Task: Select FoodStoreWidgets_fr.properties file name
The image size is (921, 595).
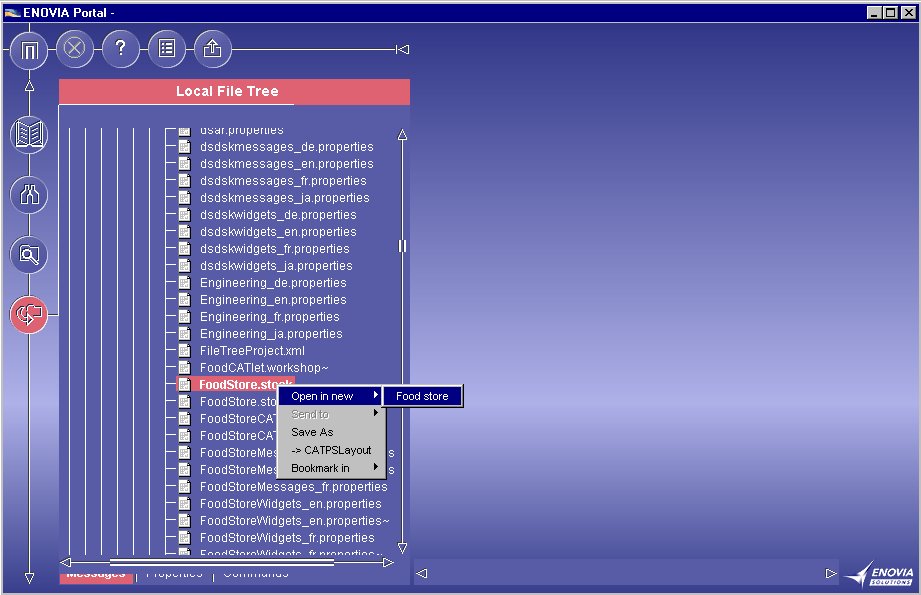Action: point(287,538)
